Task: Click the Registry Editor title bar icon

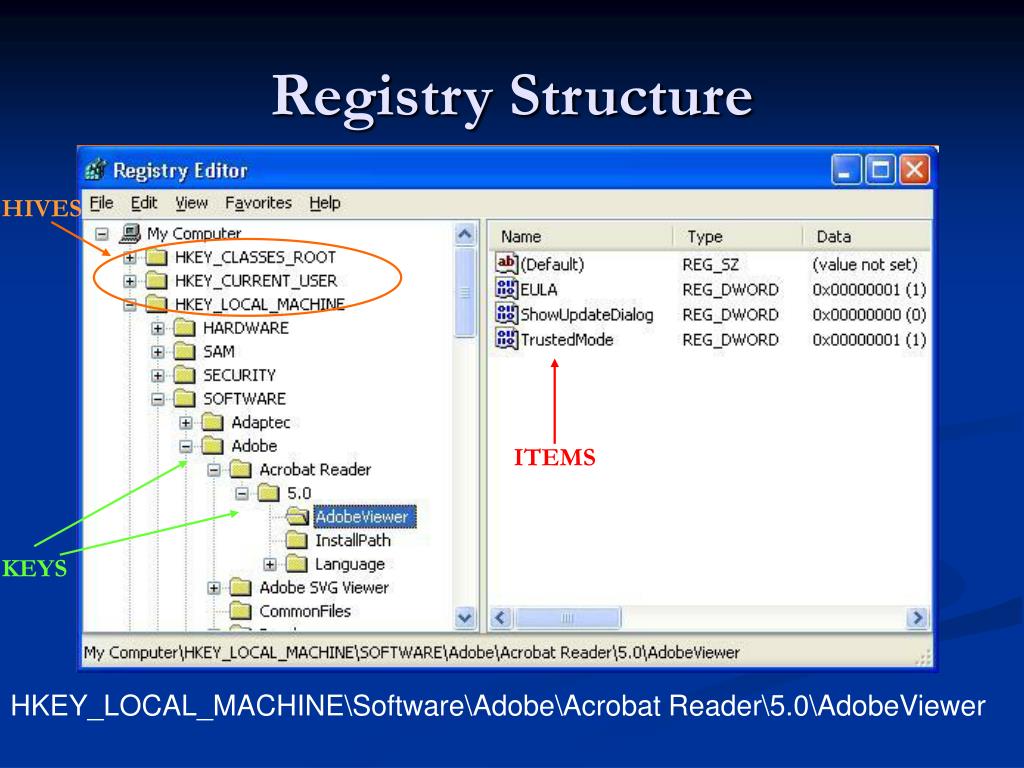Action: pos(96,170)
